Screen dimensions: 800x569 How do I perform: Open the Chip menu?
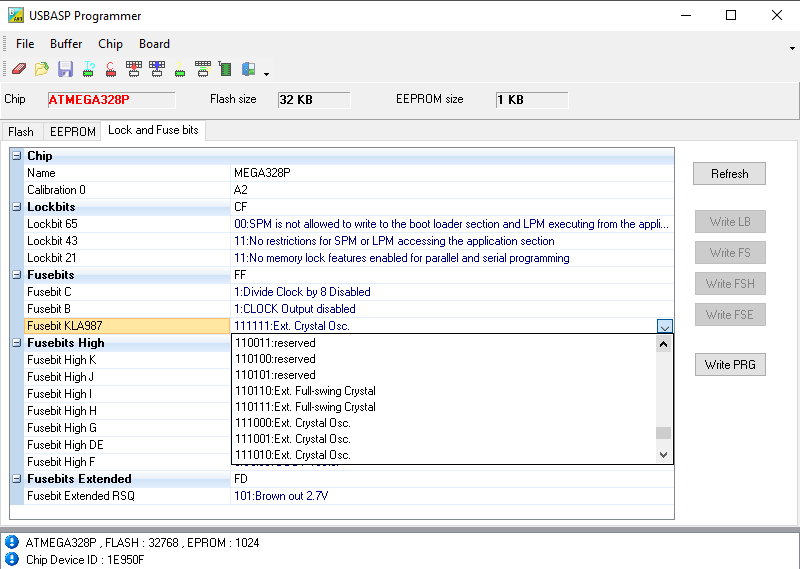point(110,44)
